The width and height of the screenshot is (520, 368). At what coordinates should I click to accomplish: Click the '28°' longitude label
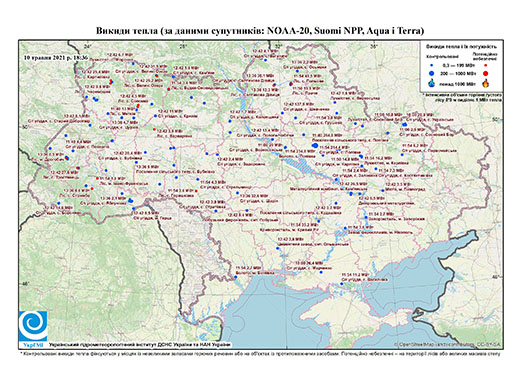pyautogui.click(x=183, y=46)
